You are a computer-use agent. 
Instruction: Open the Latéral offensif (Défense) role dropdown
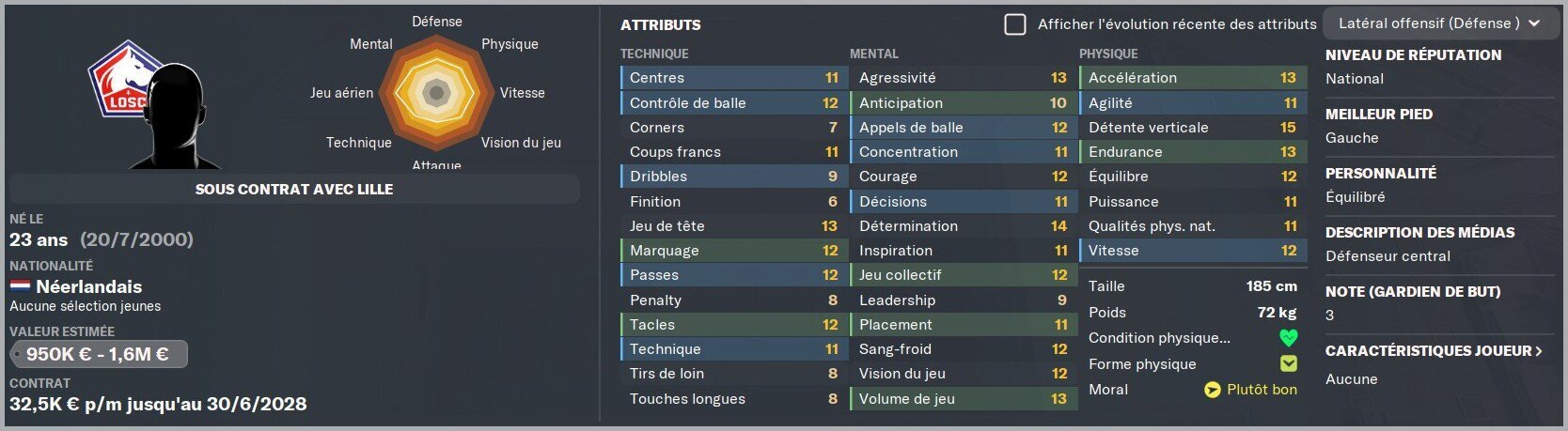point(1439,23)
